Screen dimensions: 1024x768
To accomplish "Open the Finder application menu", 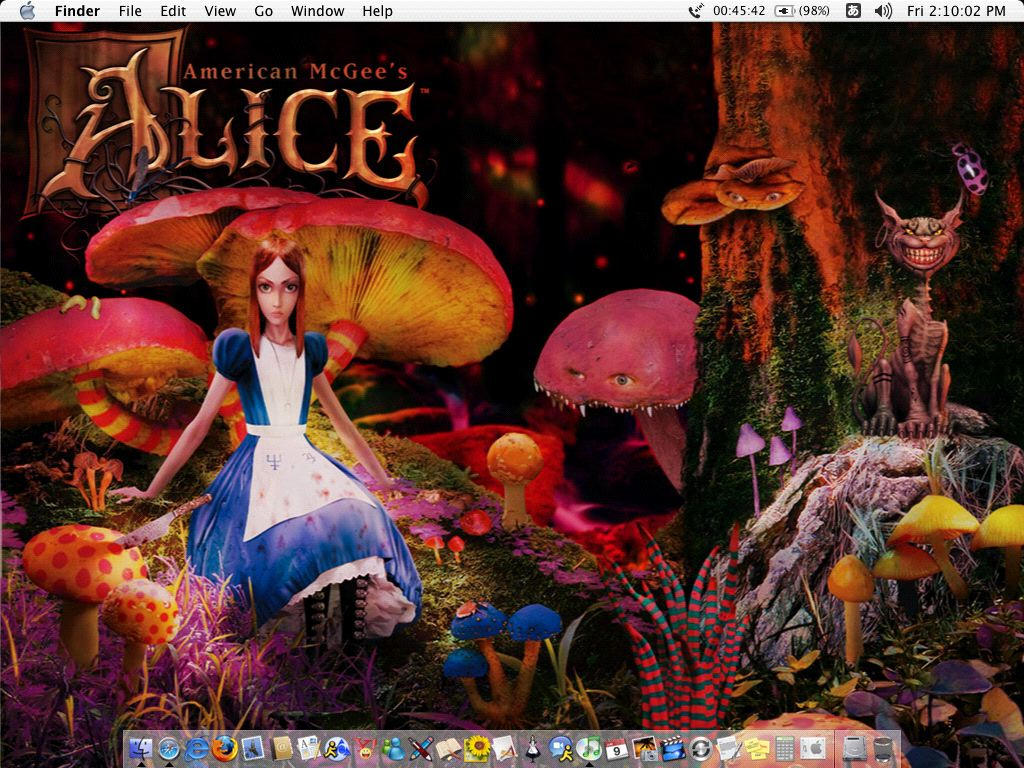I will coord(77,11).
